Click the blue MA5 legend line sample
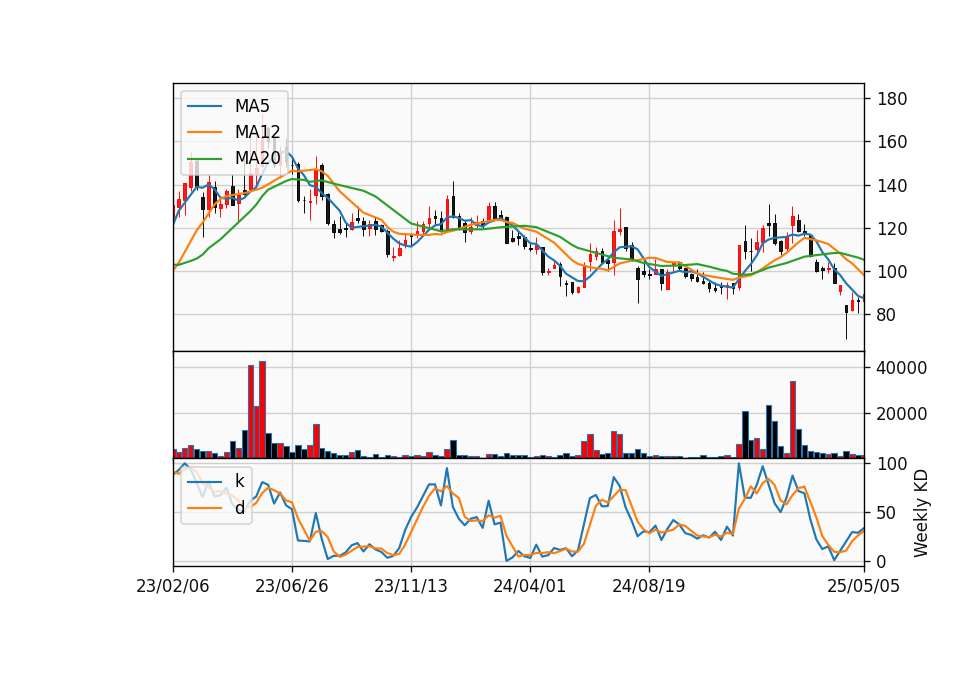 pyautogui.click(x=204, y=106)
